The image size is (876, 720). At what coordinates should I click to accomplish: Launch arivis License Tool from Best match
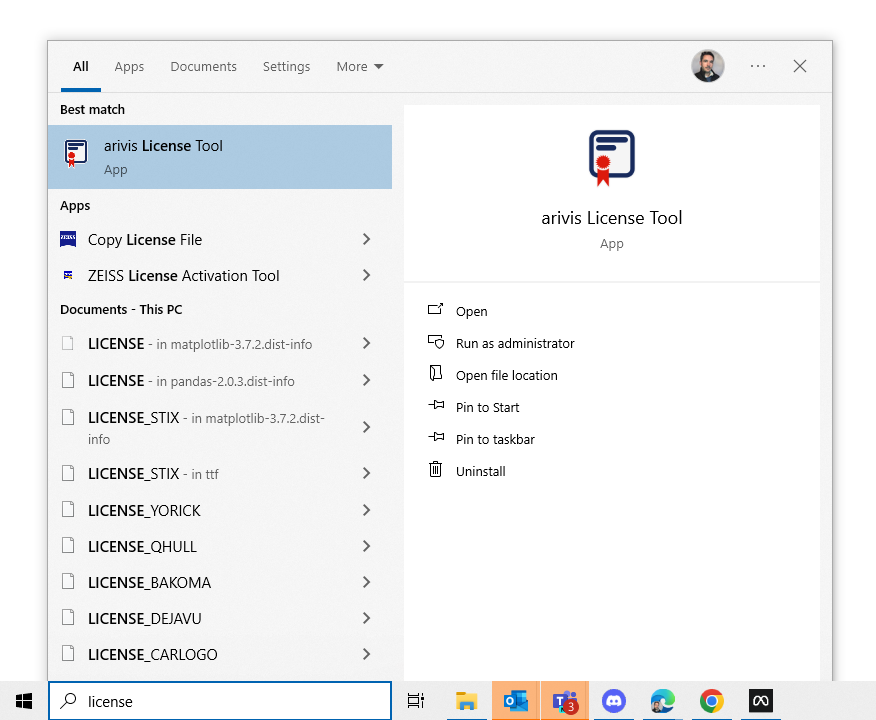163,145
